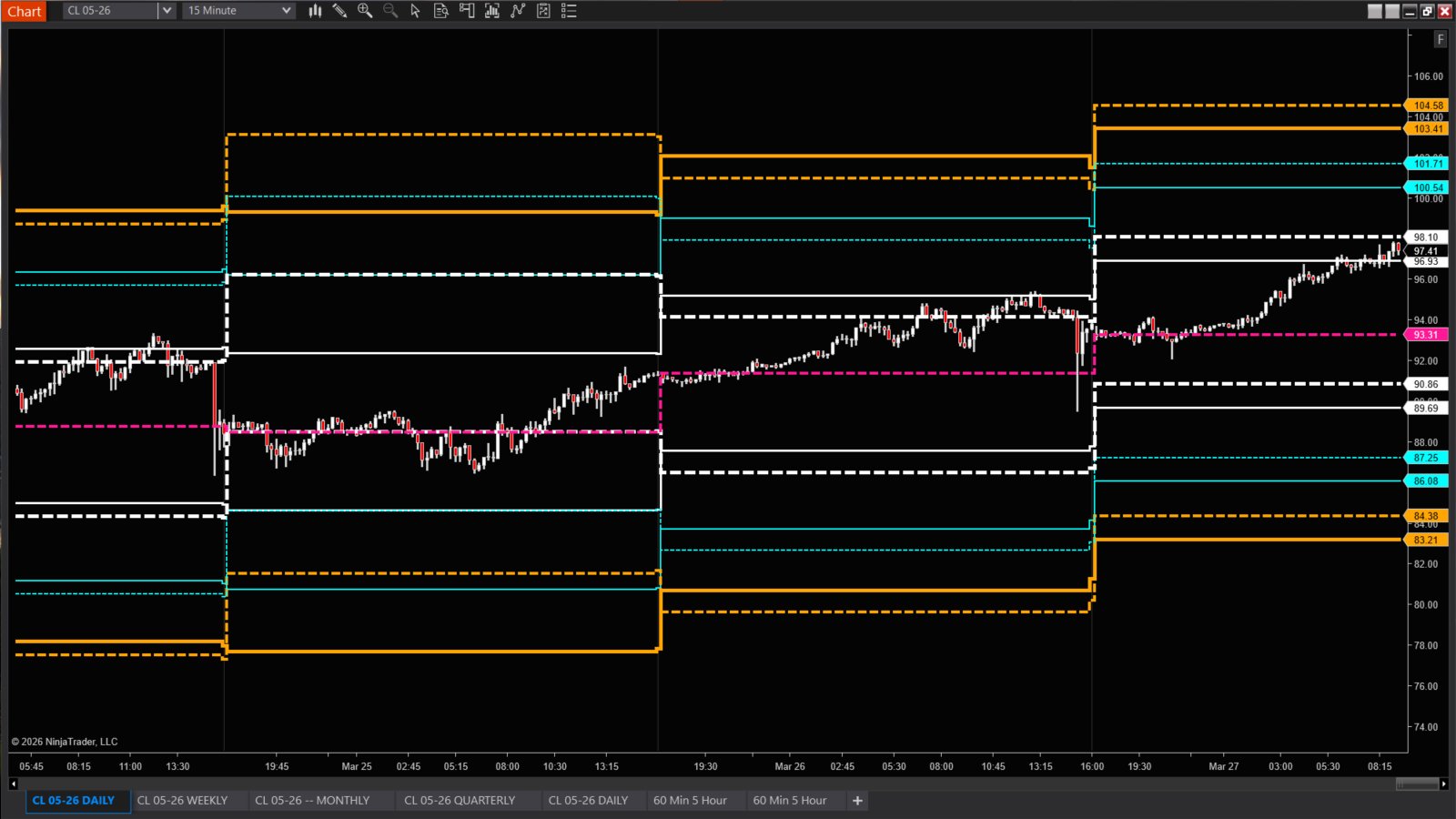The height and width of the screenshot is (819, 1456).
Task: Click the 83.21 orange price marker
Action: tap(1427, 540)
